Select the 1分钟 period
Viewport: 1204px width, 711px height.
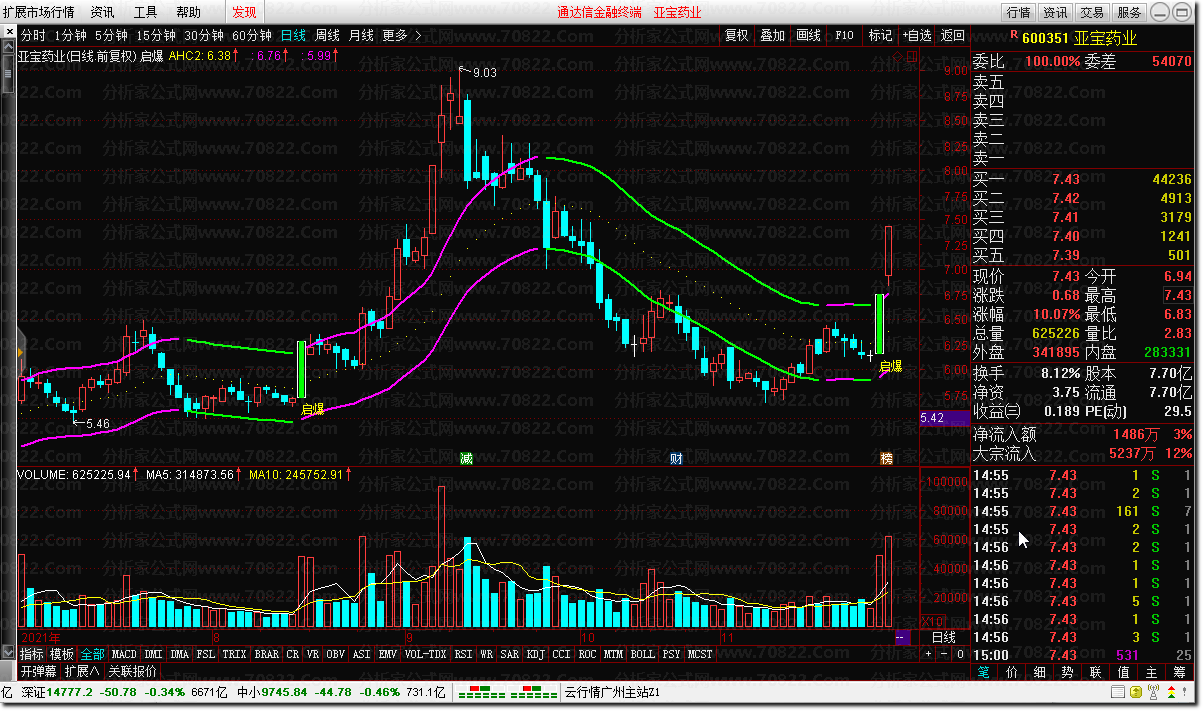coord(70,36)
